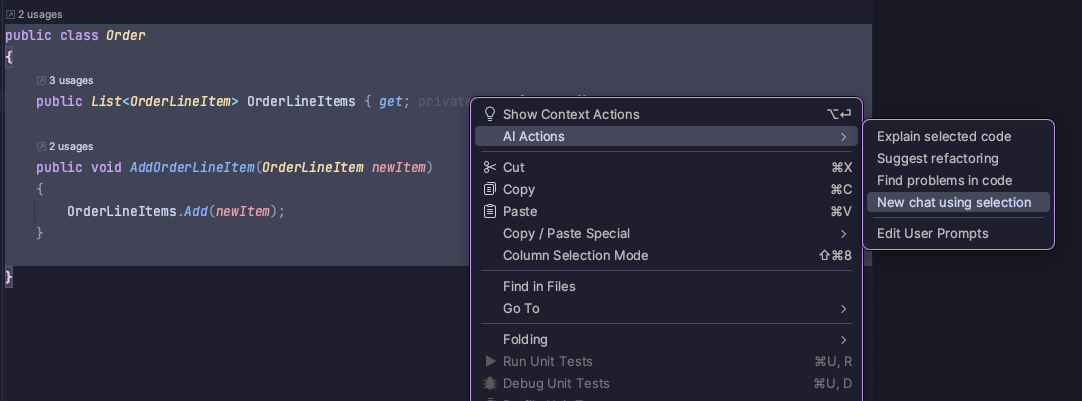
Task: Click the Paste clipboard icon
Action: (x=490, y=211)
